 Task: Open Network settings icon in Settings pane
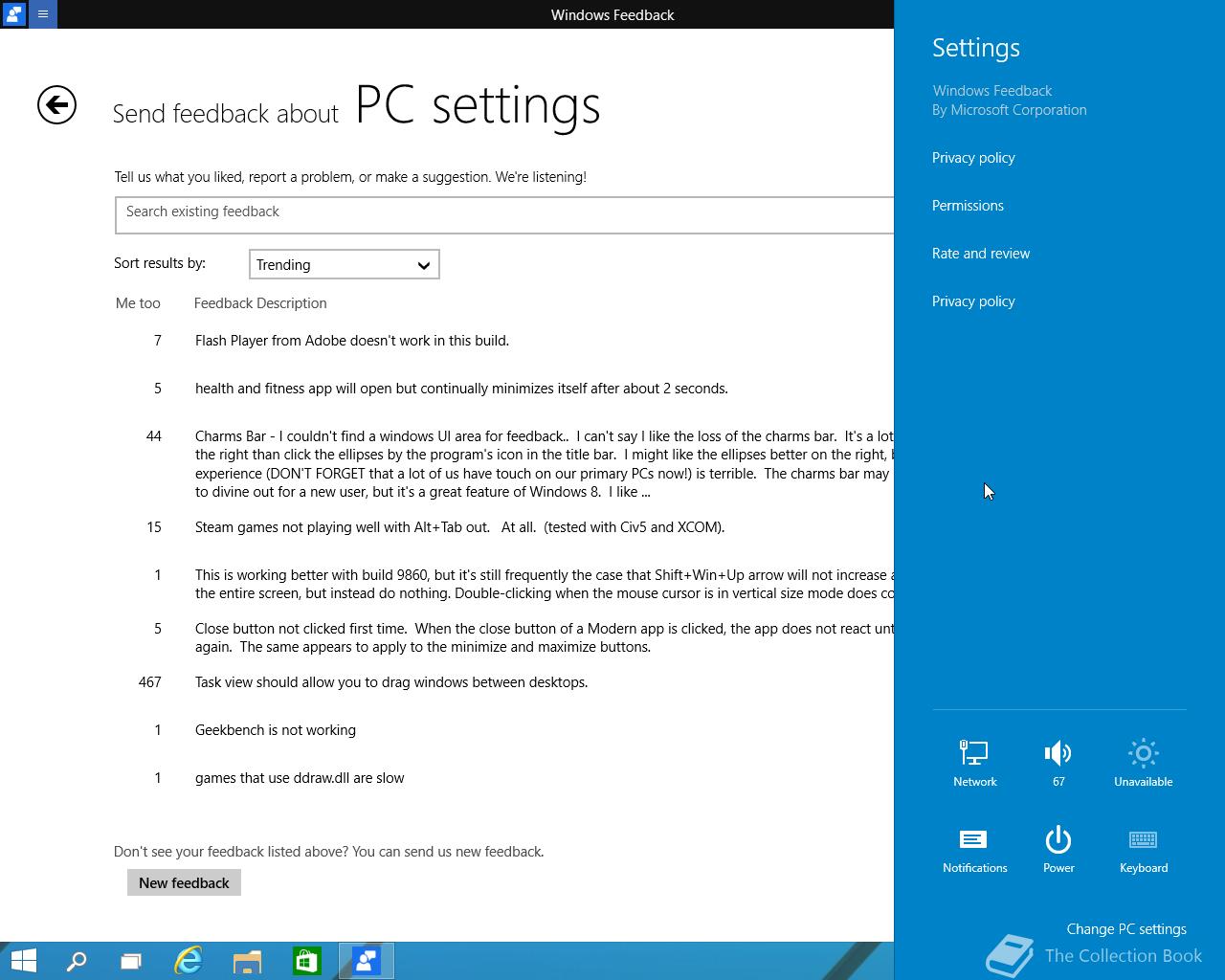[x=974, y=763]
